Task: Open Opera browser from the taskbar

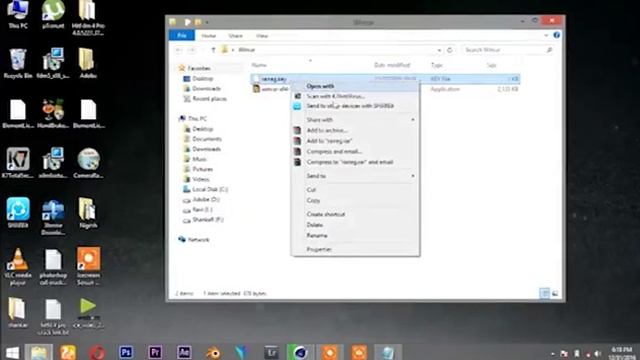Action: [97, 352]
